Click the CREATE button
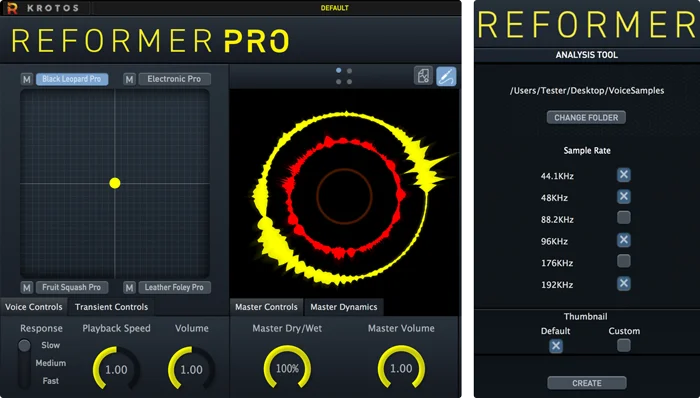Viewport: 700px width, 398px height. 587,383
